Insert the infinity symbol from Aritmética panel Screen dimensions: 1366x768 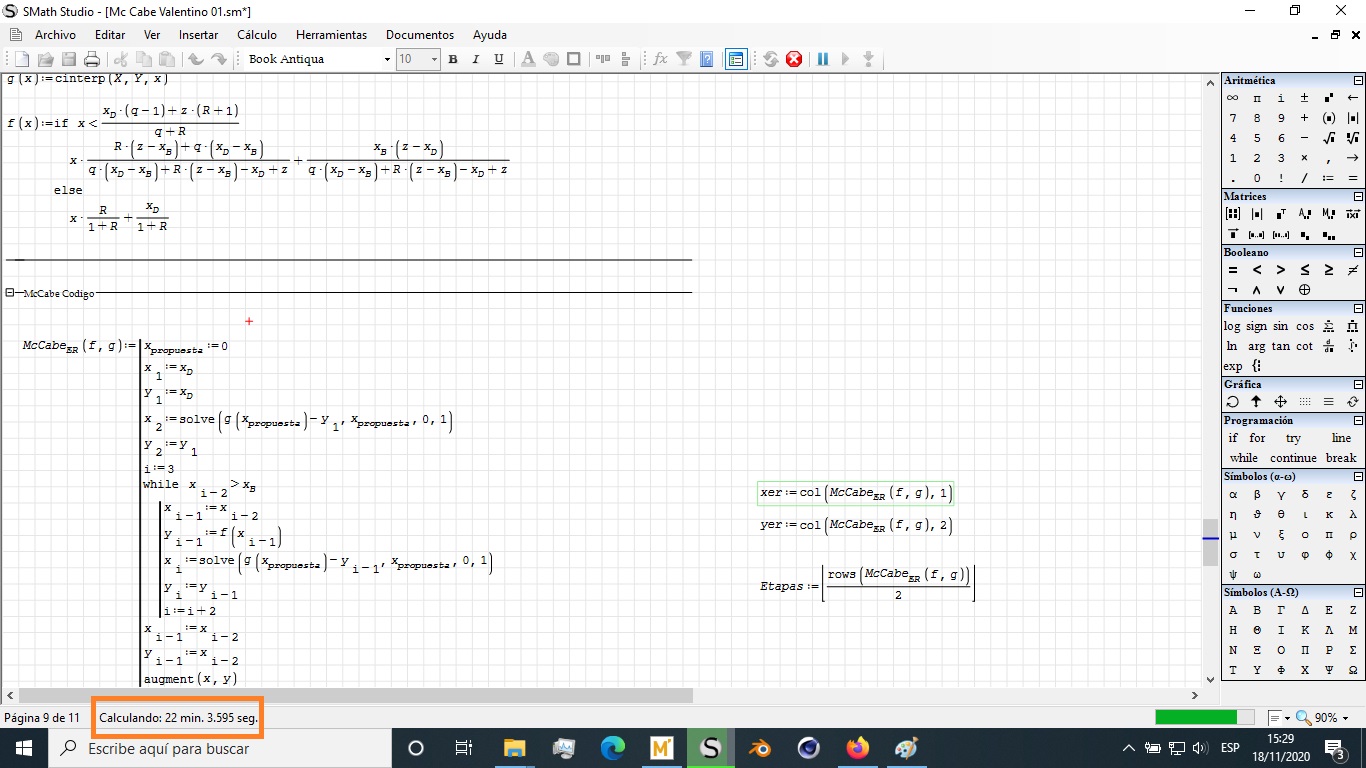[1233, 98]
